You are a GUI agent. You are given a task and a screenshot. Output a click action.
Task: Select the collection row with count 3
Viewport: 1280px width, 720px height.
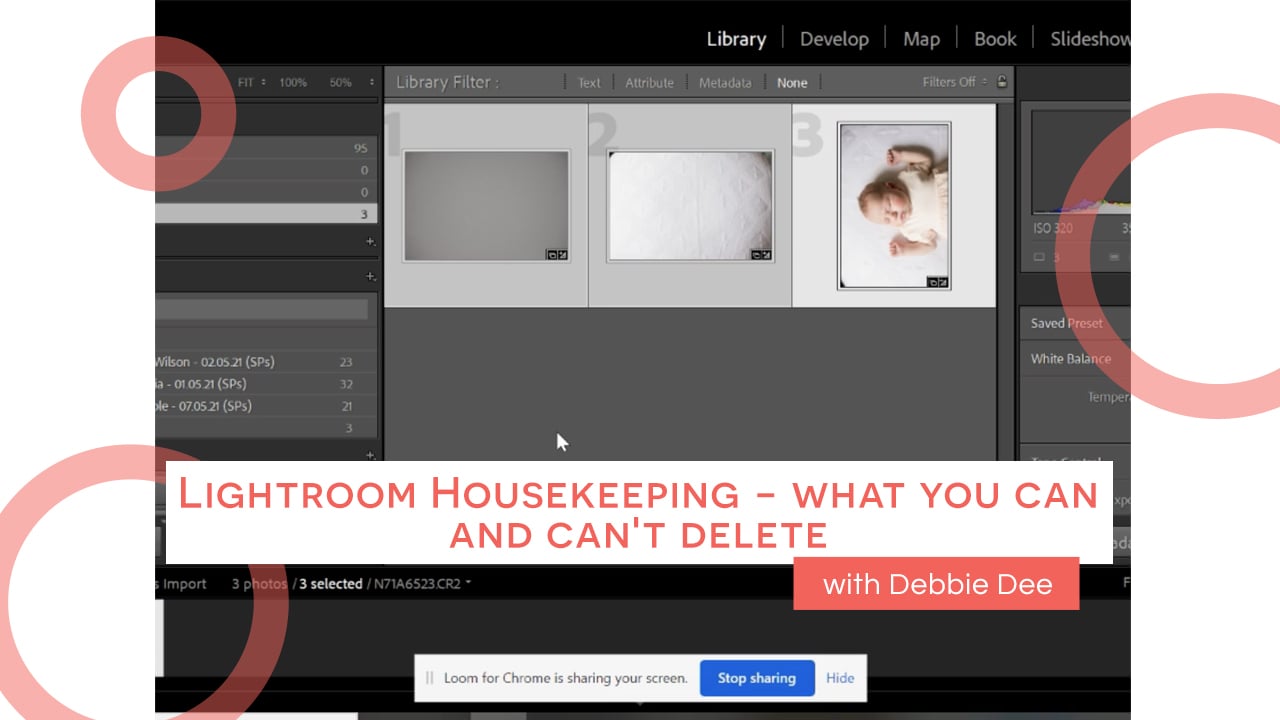[x=266, y=428]
